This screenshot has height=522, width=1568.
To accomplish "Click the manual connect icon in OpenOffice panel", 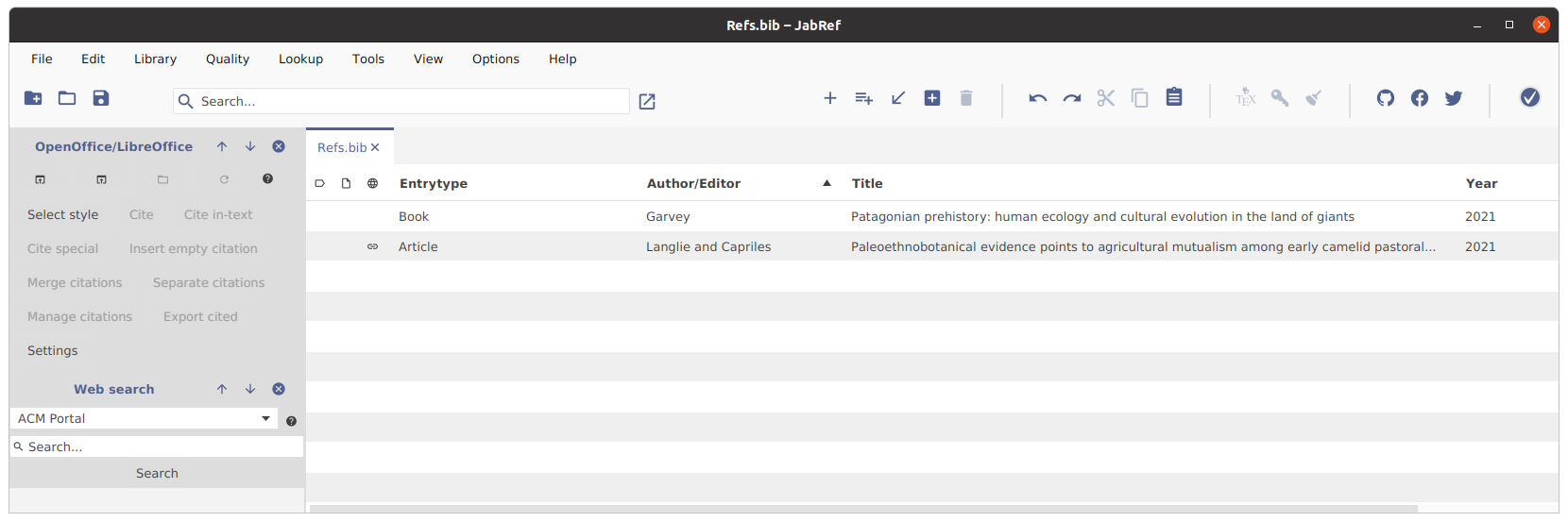I will pos(102,179).
